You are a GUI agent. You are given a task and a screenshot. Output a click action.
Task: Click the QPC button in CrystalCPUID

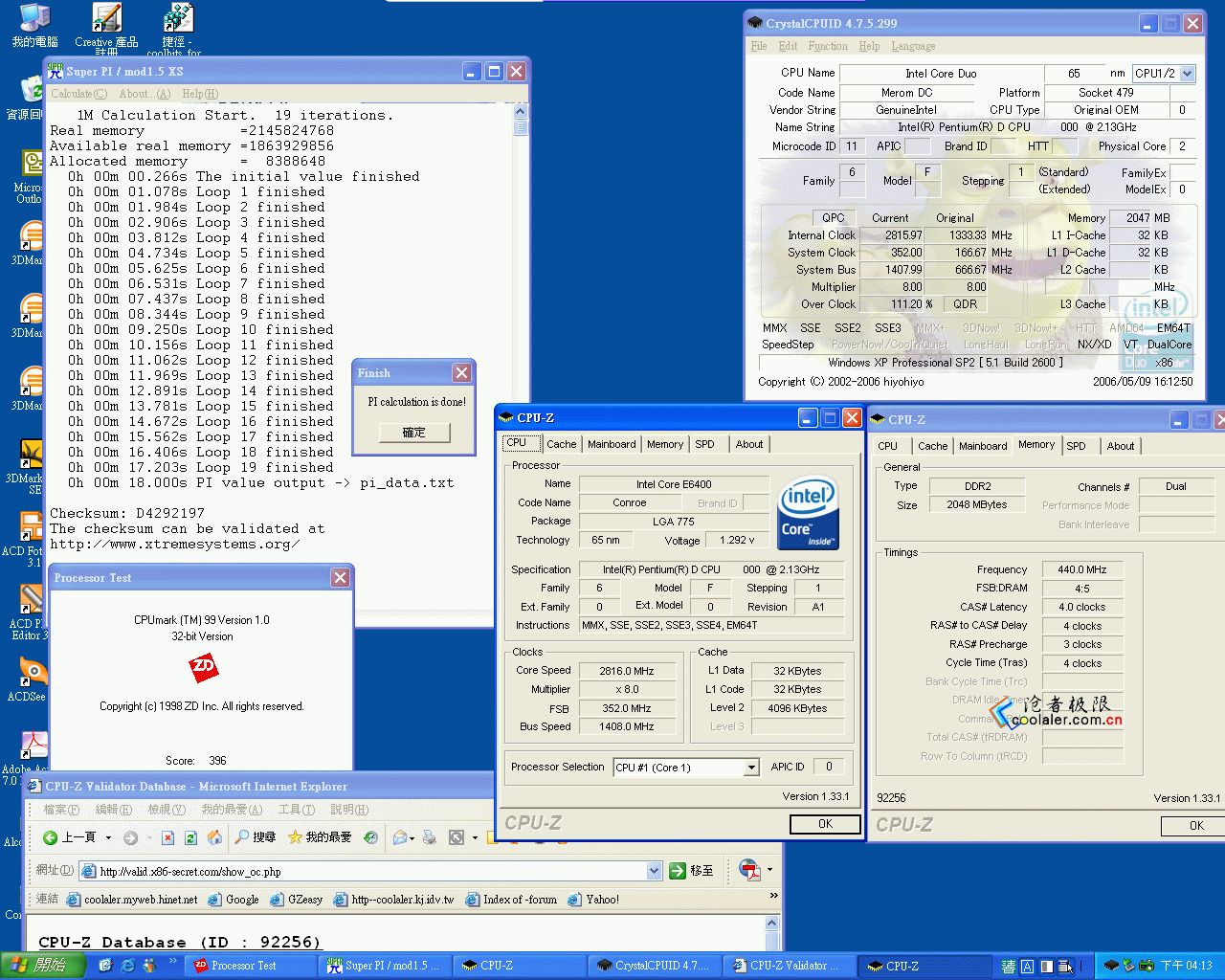click(834, 218)
